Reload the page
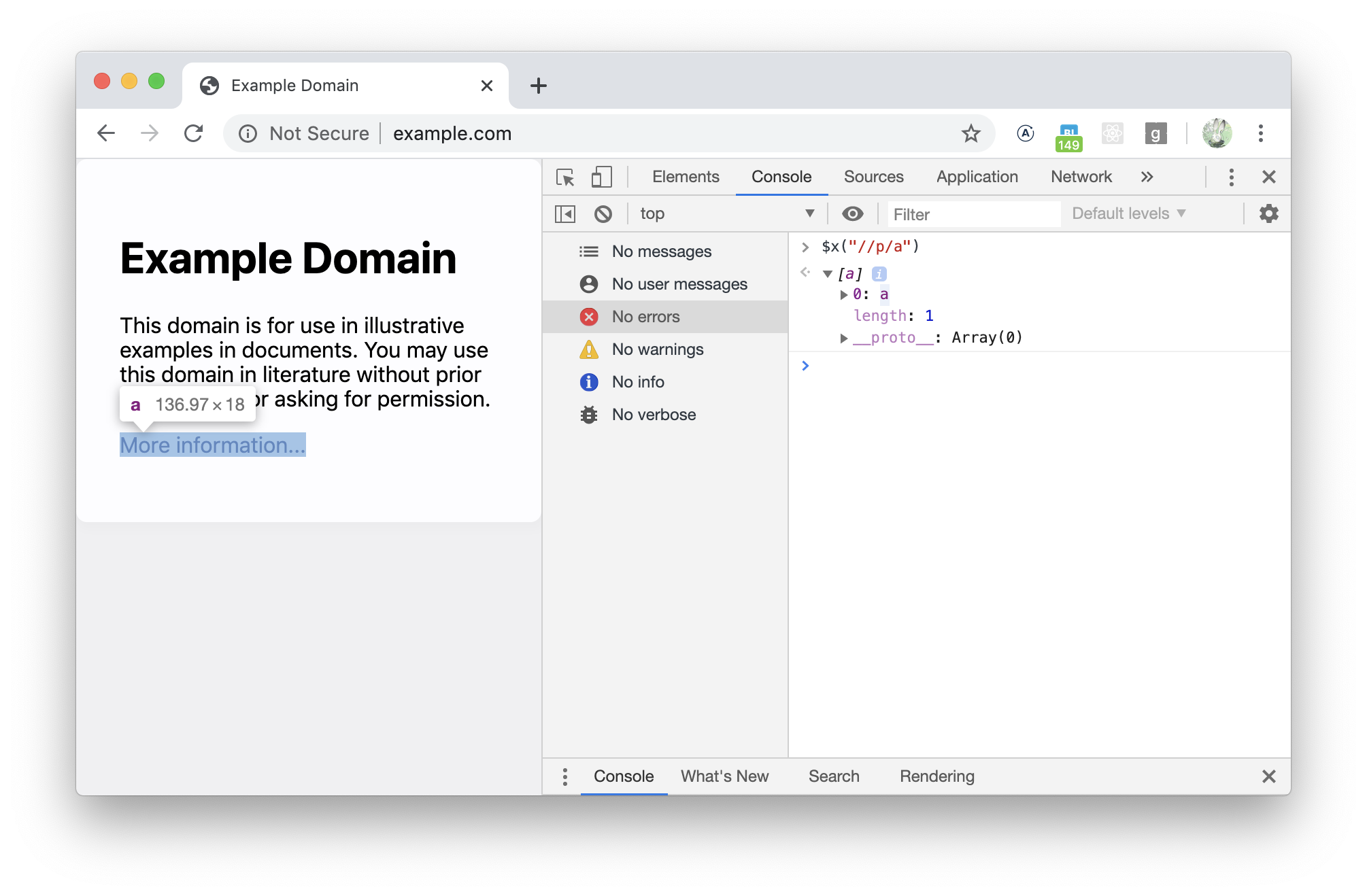Viewport: 1367px width, 896px height. pos(194,133)
